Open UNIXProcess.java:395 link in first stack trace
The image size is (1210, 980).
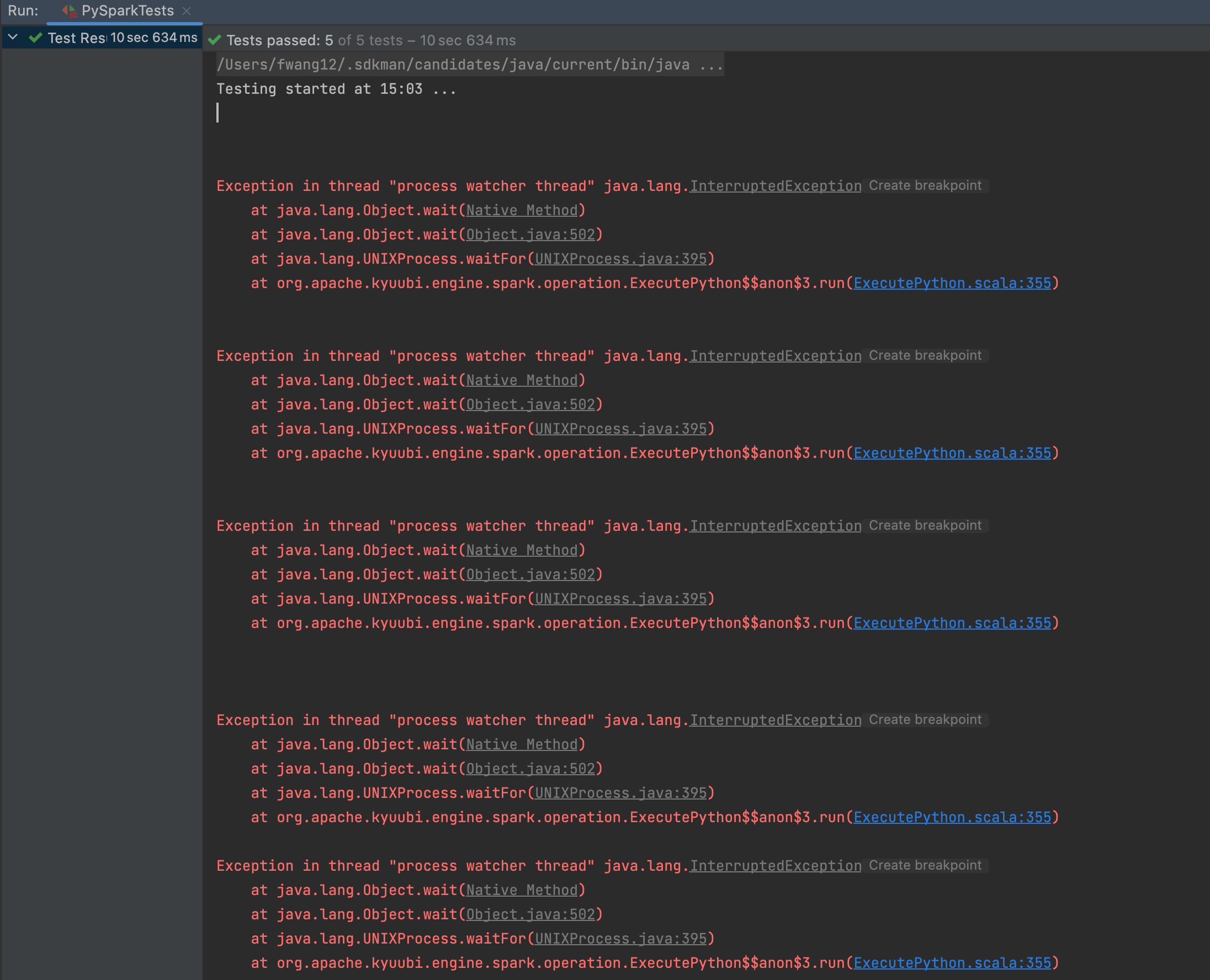coord(620,259)
